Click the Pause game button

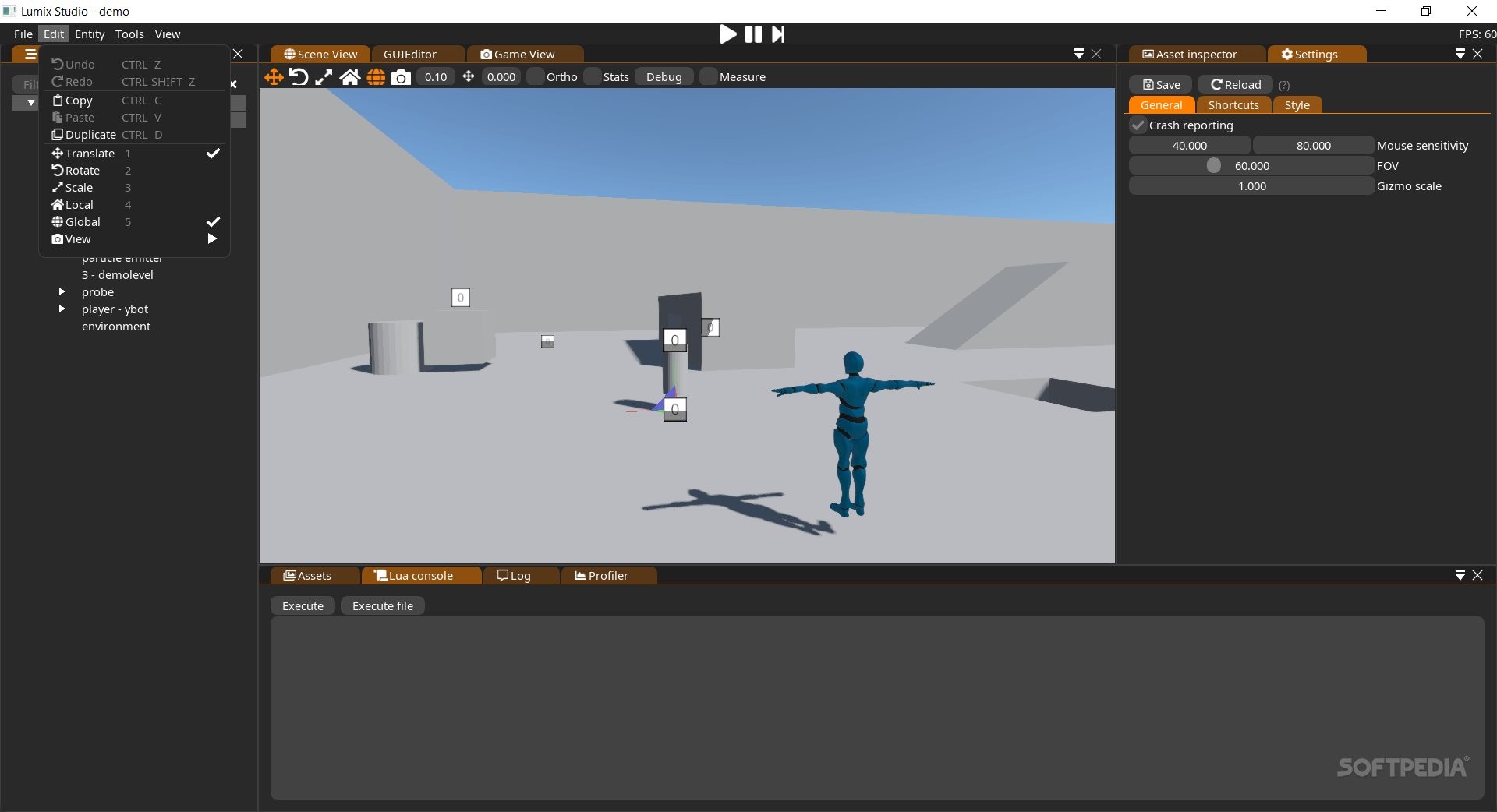[753, 34]
